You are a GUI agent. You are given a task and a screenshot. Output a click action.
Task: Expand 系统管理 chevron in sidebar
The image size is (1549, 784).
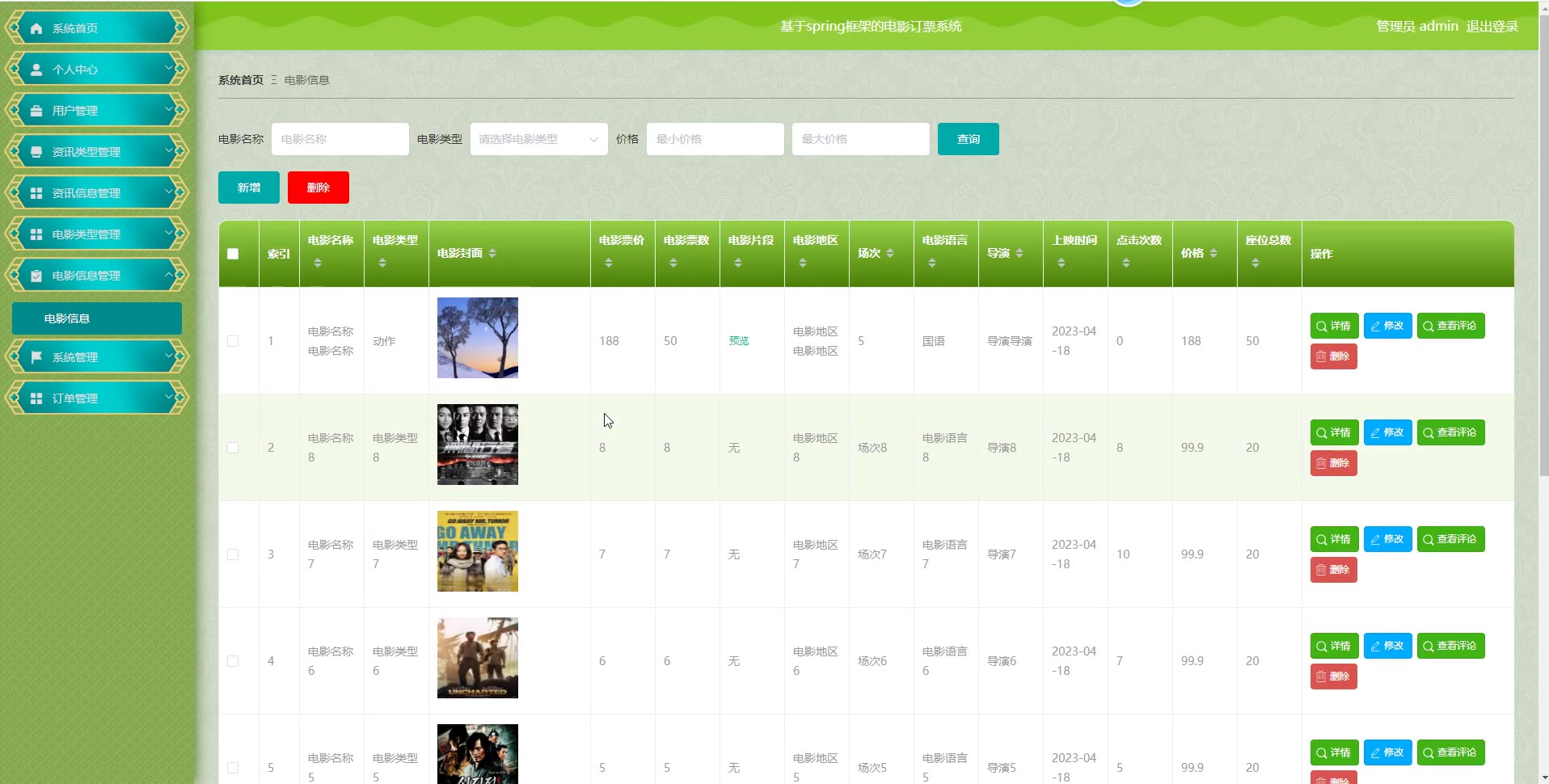click(170, 356)
